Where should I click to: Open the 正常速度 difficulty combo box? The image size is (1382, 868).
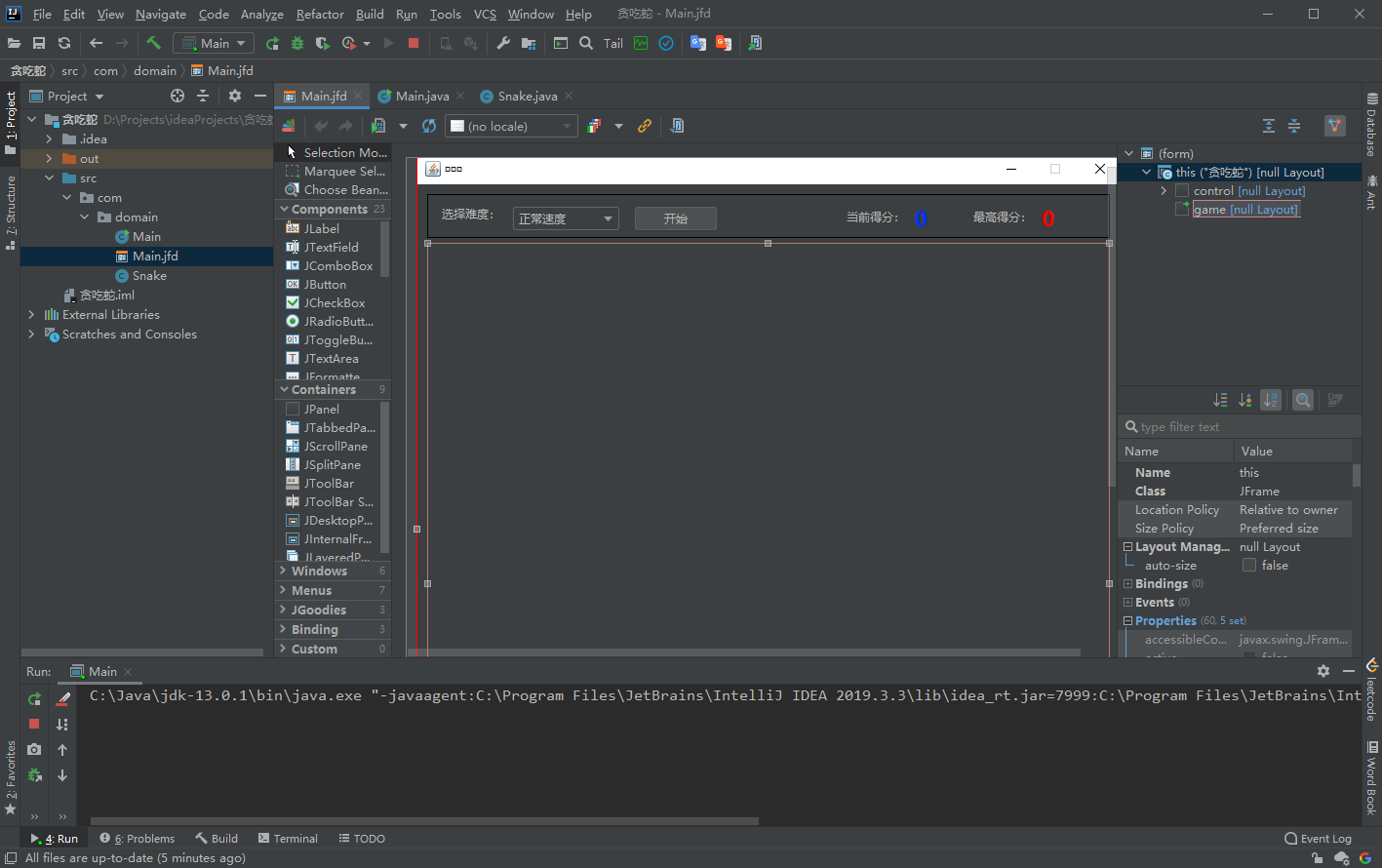click(x=566, y=218)
